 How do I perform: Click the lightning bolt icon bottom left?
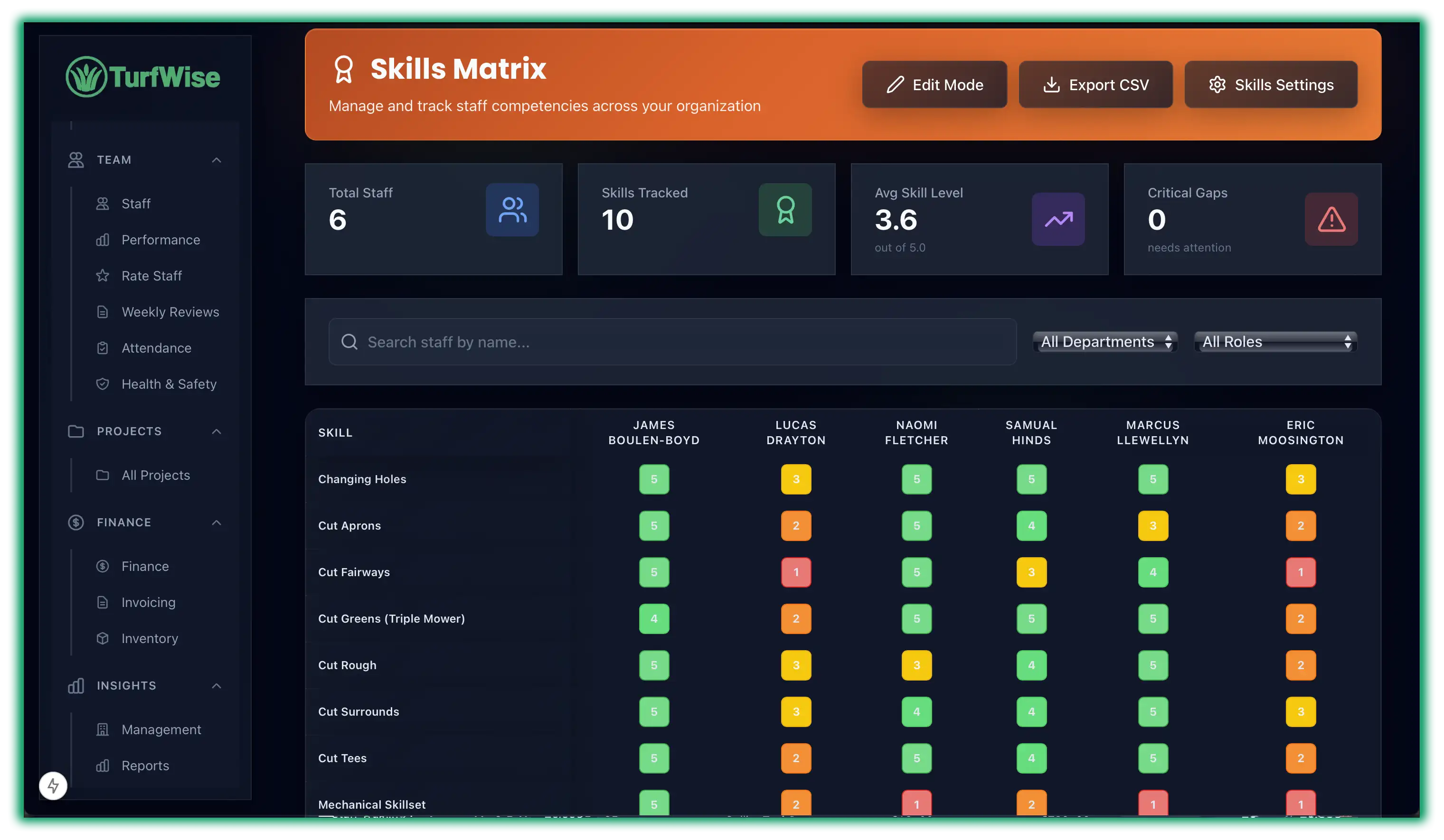53,785
